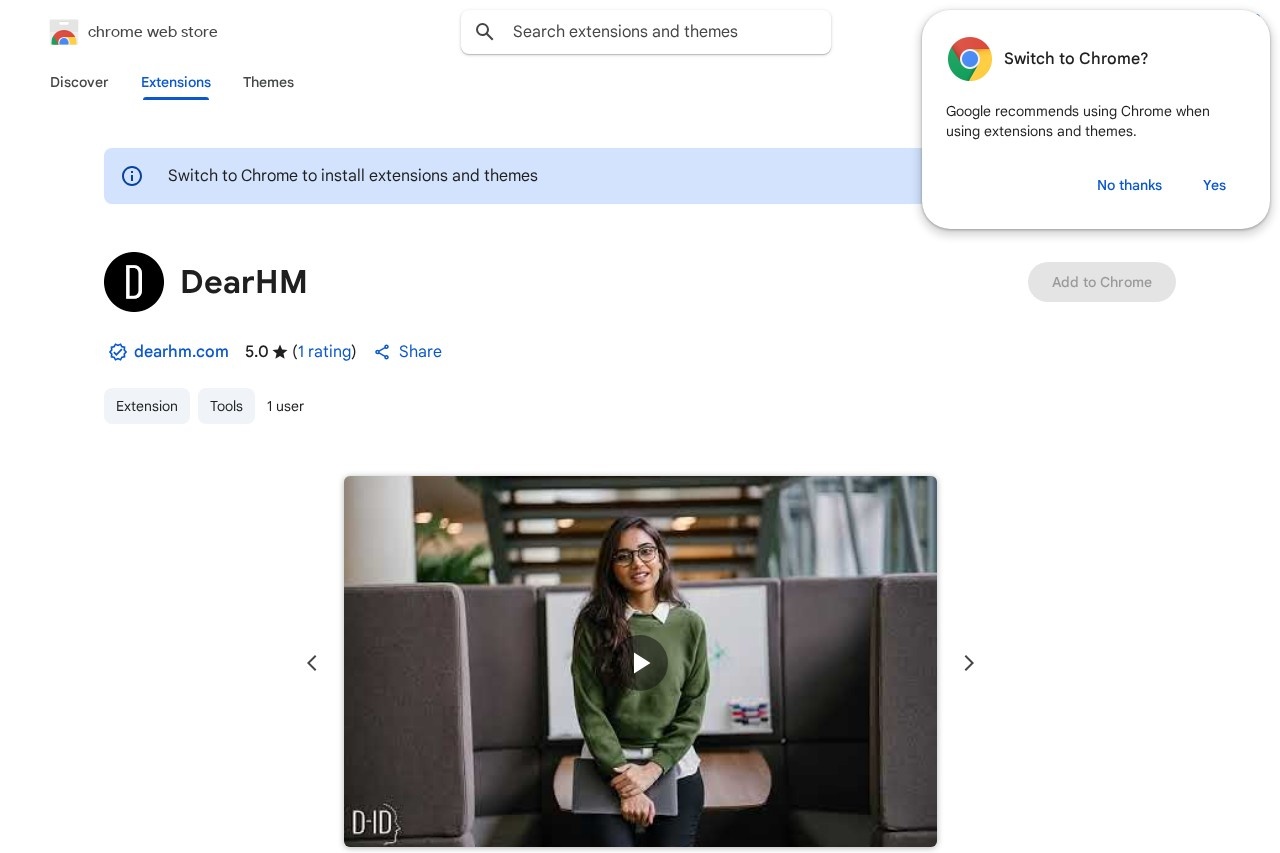Click the Chrome Web Store logo icon
This screenshot has width=1280, height=853.
64,32
